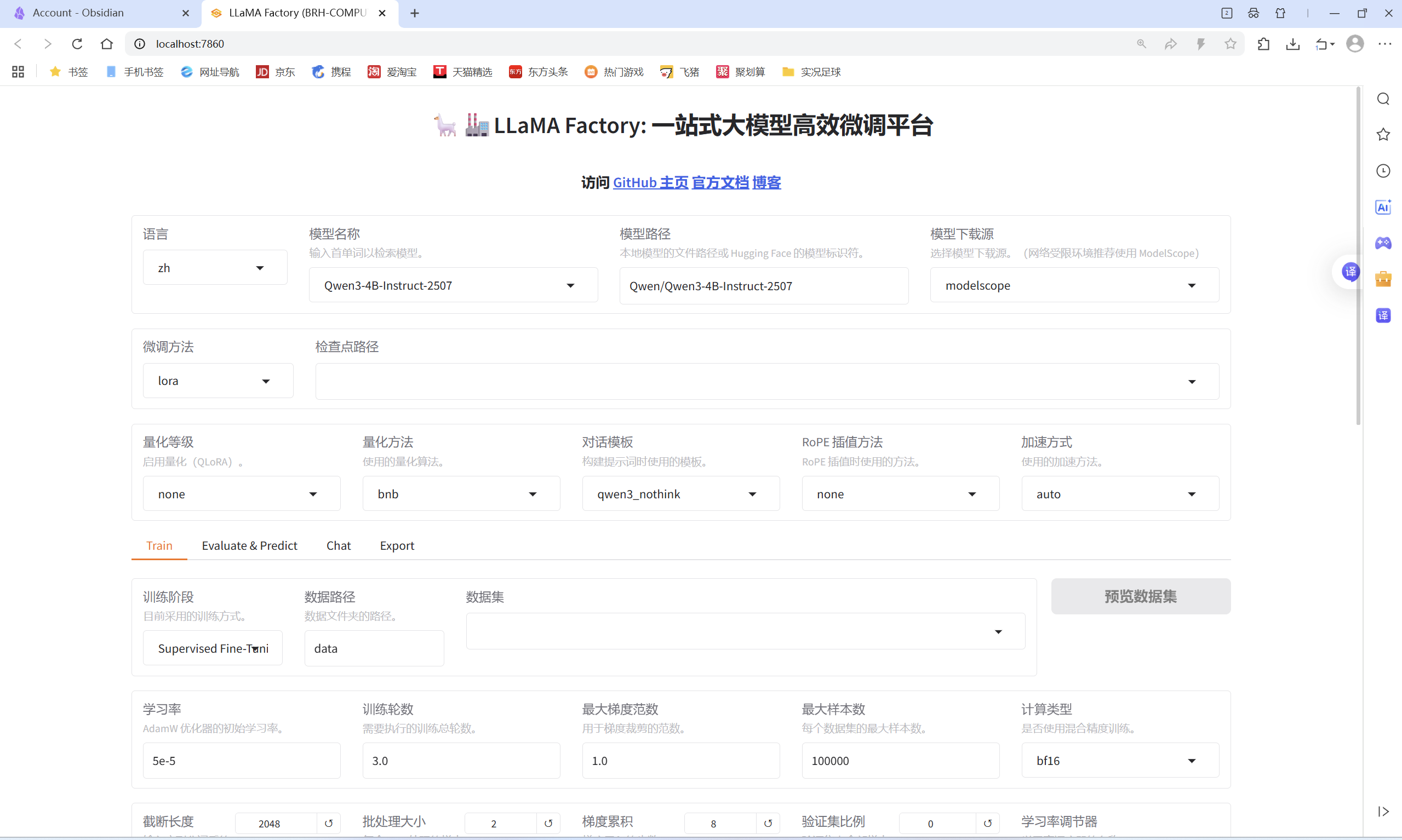Screen dimensions: 1402x840
Task: Open the browser extensions puzzle icon
Action: (x=1263, y=44)
